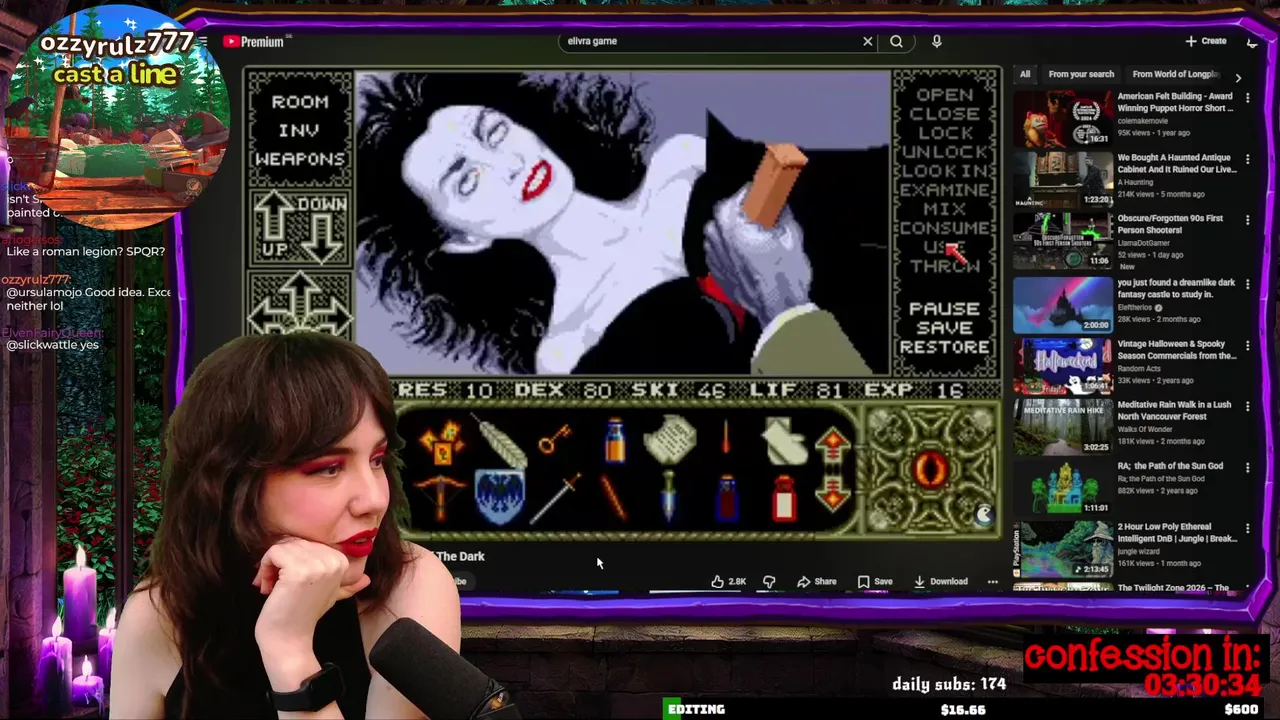Choose the OPEN verb in the game
The image size is (1280, 720).
point(944,95)
